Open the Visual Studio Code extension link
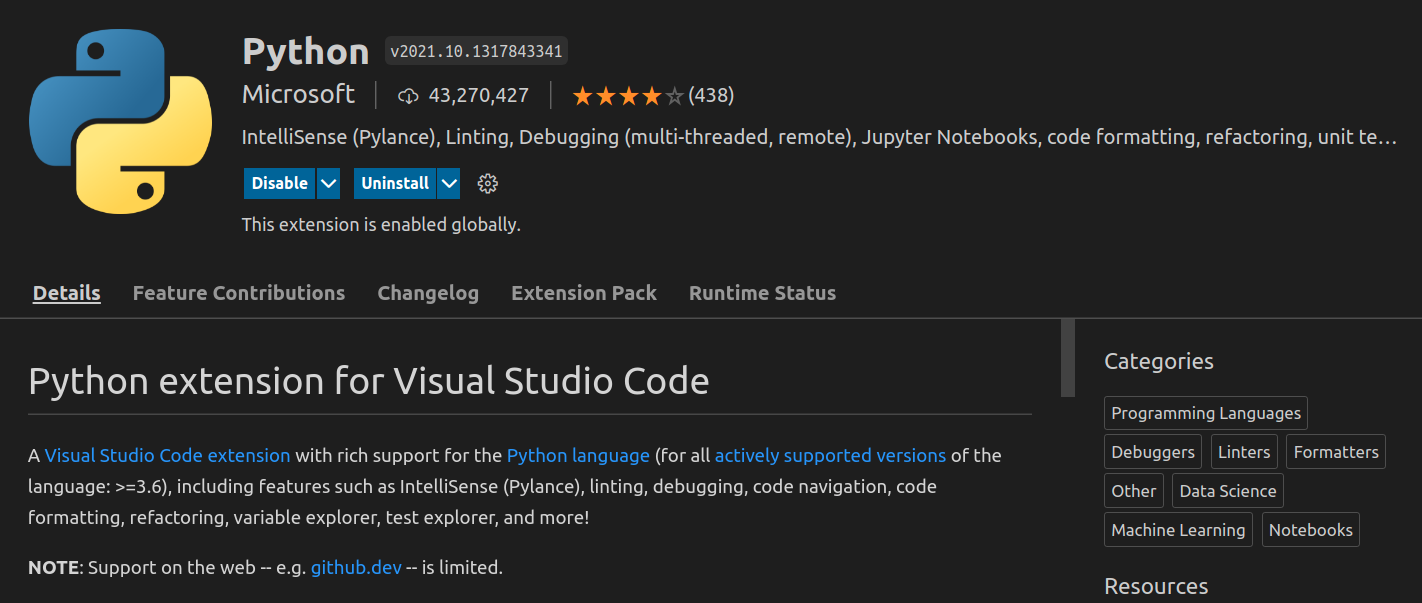 pos(167,456)
